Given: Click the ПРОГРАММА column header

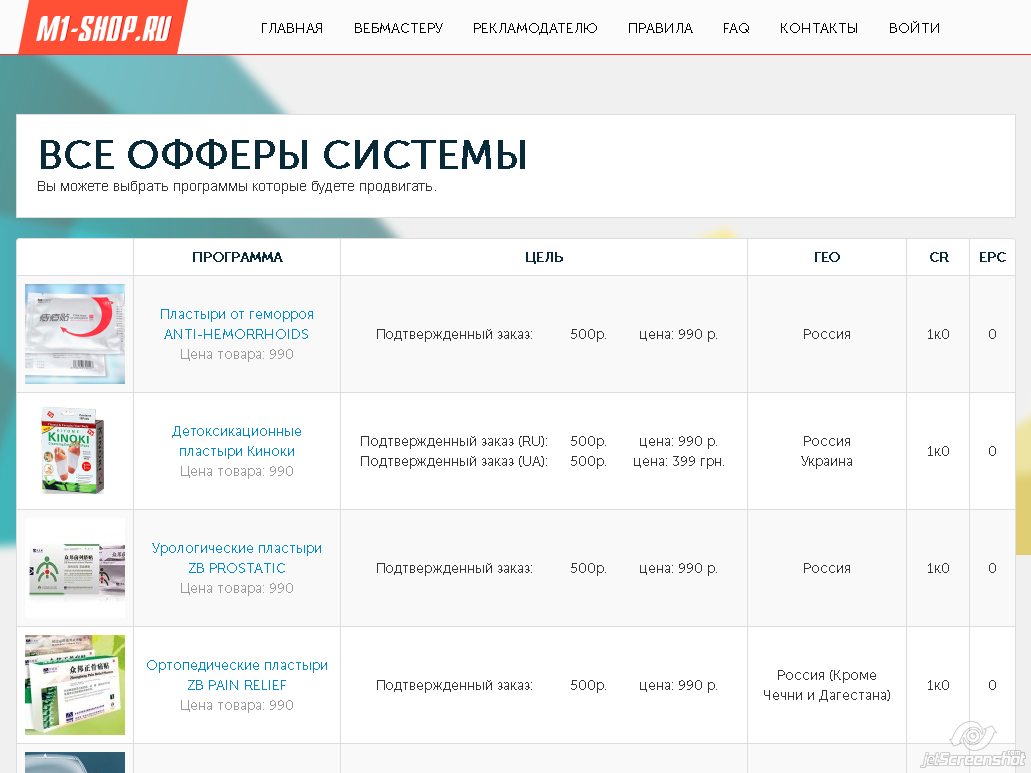Looking at the screenshot, I should (x=237, y=257).
